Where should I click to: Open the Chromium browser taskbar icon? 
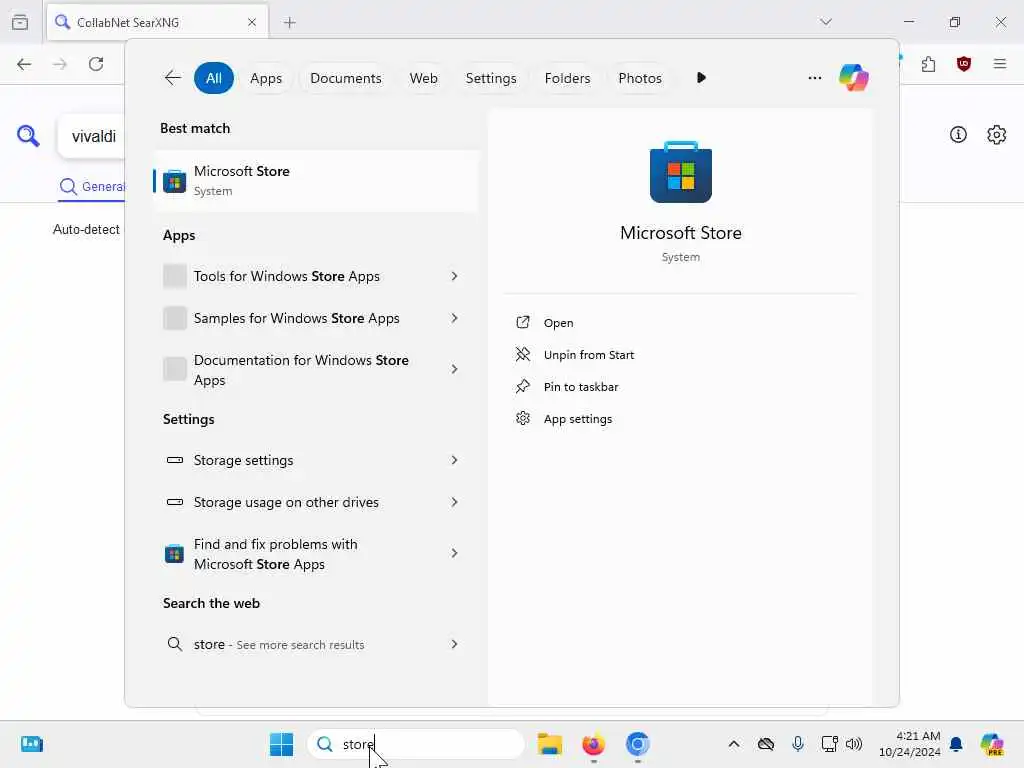(637, 744)
